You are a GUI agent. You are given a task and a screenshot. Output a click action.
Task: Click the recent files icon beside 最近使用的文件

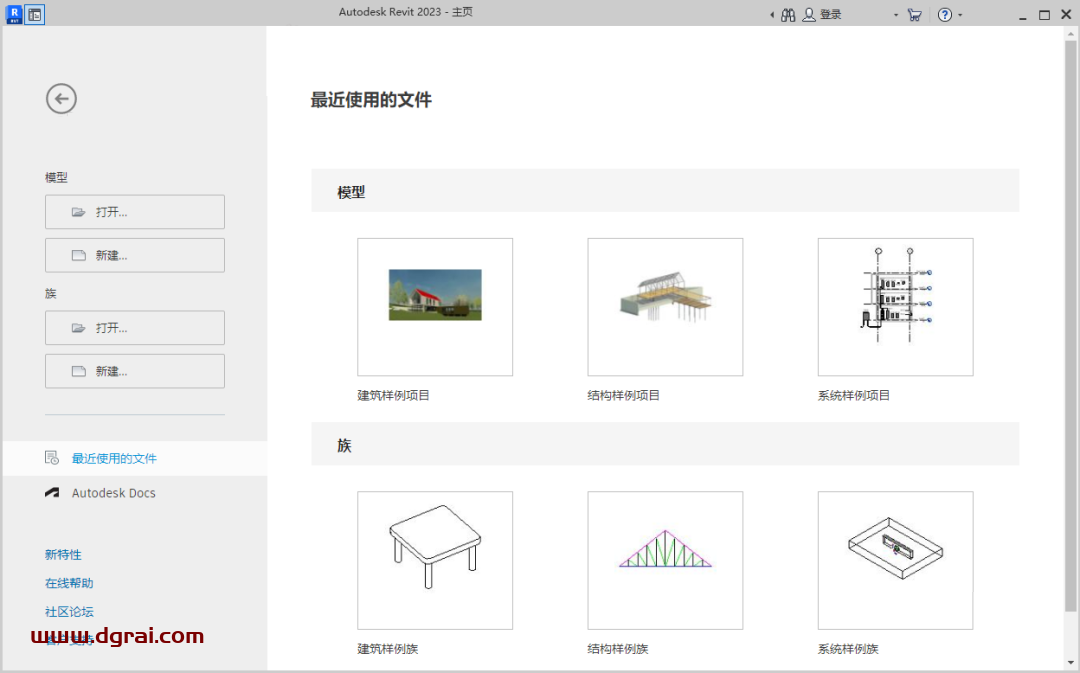tap(52, 458)
